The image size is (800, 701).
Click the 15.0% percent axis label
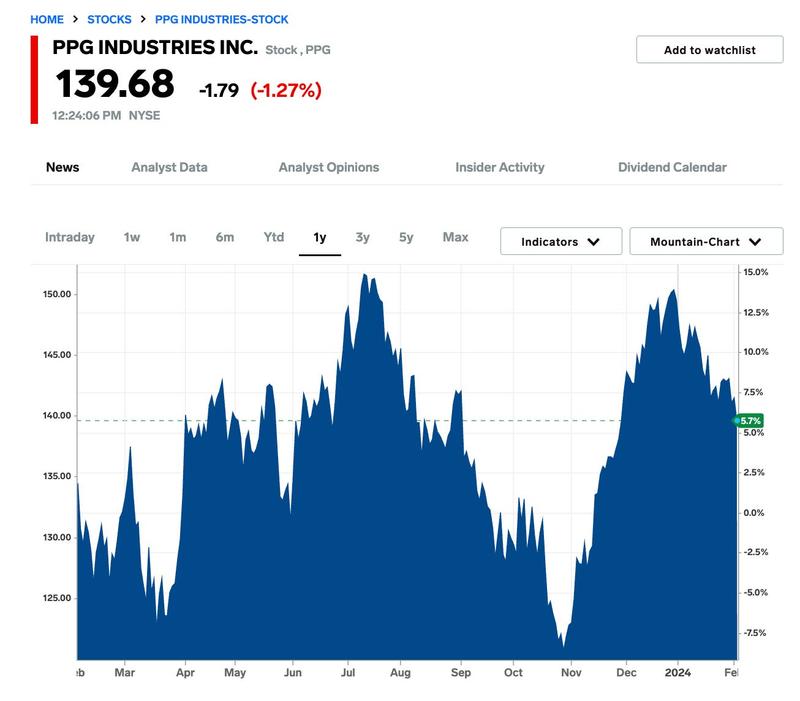pyautogui.click(x=756, y=272)
